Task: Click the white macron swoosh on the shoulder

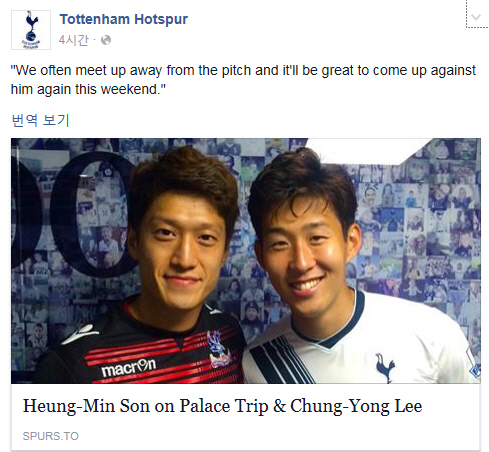Action: click(80, 333)
